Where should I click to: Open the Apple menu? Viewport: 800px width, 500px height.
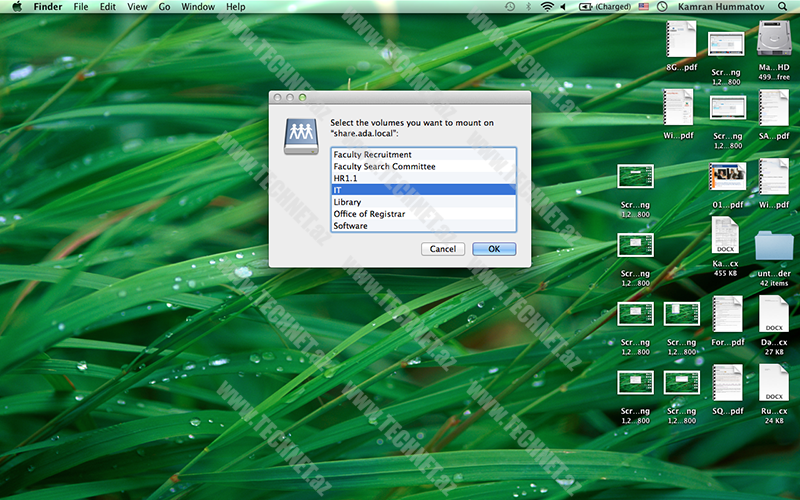click(17, 7)
